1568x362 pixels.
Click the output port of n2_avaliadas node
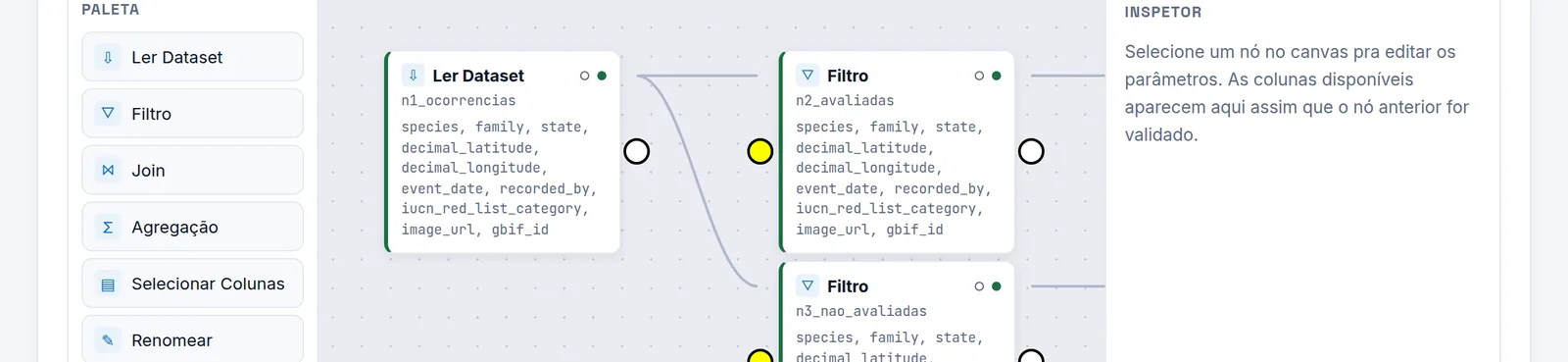(1031, 151)
